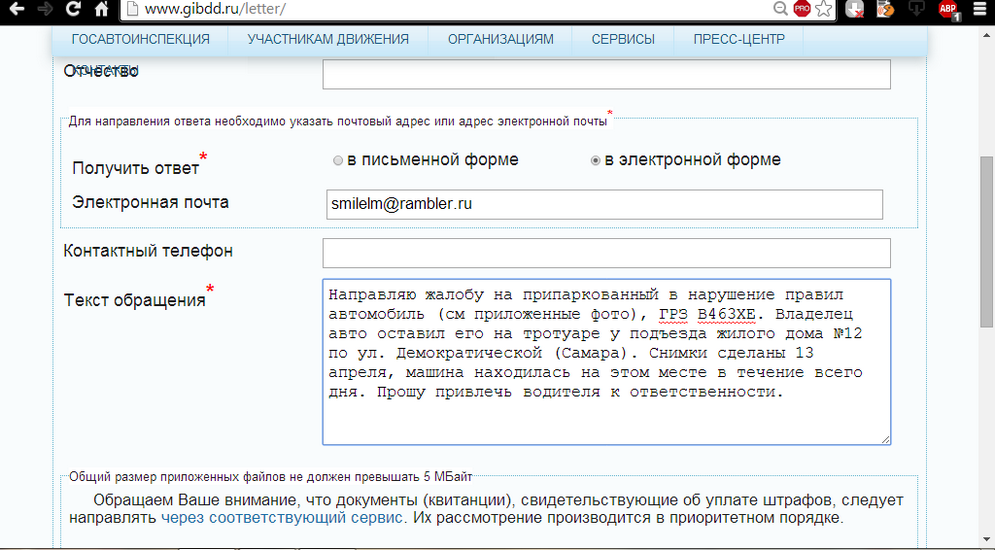Viewport: 995px width, 550px height.
Task: Click the zoom magnifier icon in address bar
Action: click(781, 10)
